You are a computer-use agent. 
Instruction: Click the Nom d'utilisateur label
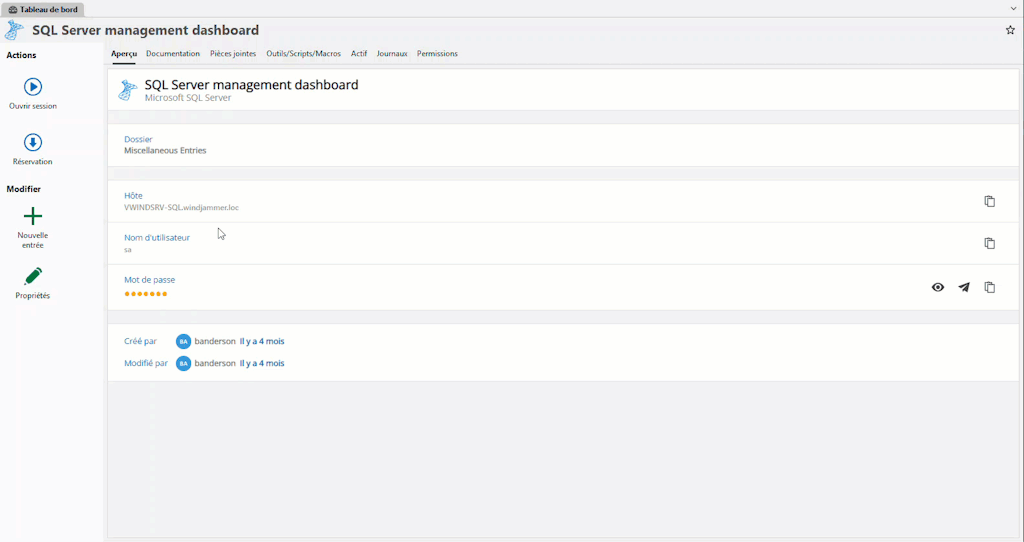coord(157,238)
